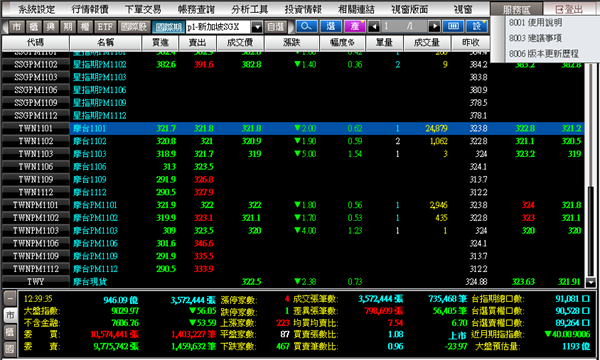Click the blue 選 toolbar button
This screenshot has width=600, height=360.
tap(331, 26)
